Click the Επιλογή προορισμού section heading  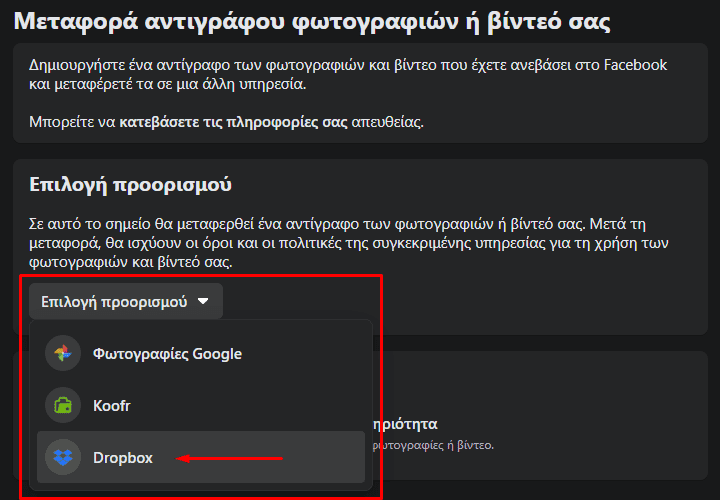(x=130, y=185)
